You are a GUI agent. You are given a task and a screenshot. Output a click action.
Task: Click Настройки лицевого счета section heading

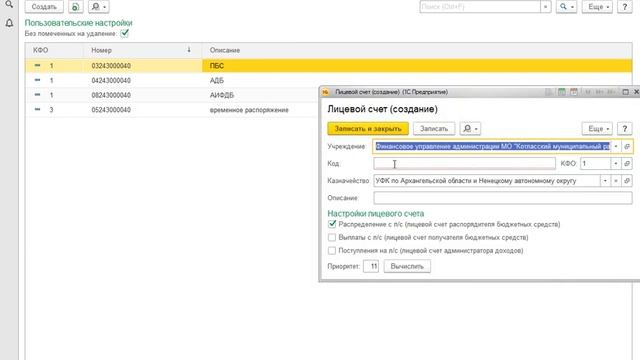pos(376,213)
